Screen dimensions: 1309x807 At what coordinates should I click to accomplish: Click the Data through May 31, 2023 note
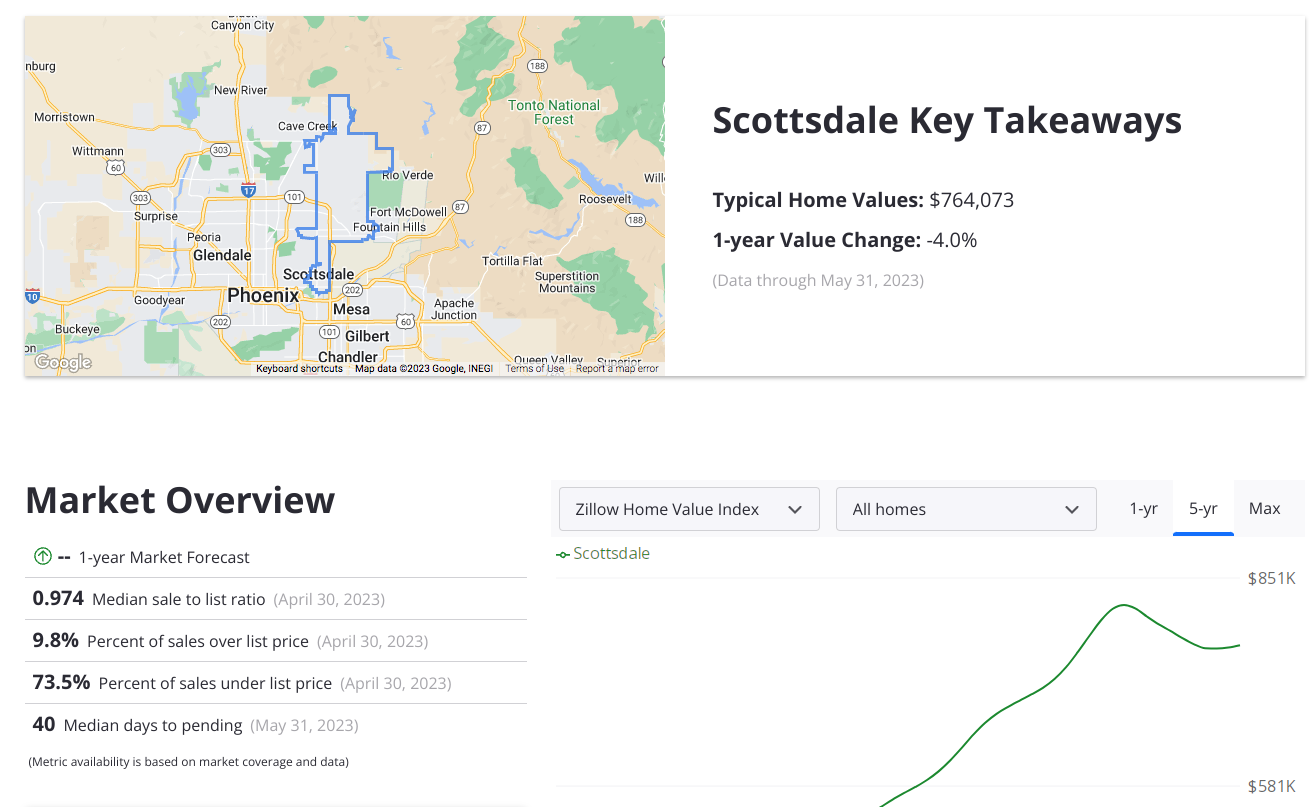coord(818,280)
